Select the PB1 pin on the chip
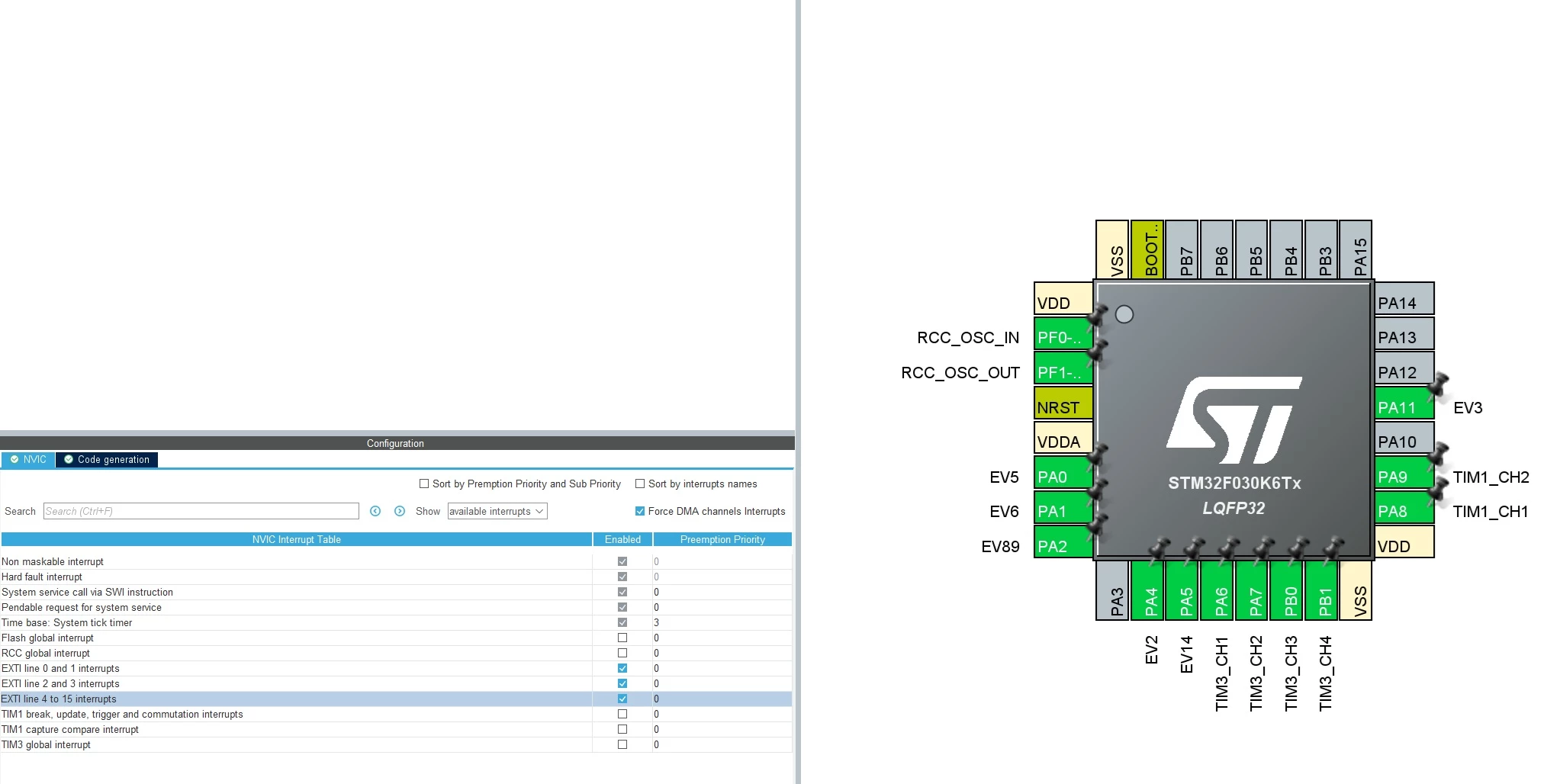Viewport: 1547px width, 784px height. pyautogui.click(x=1321, y=591)
